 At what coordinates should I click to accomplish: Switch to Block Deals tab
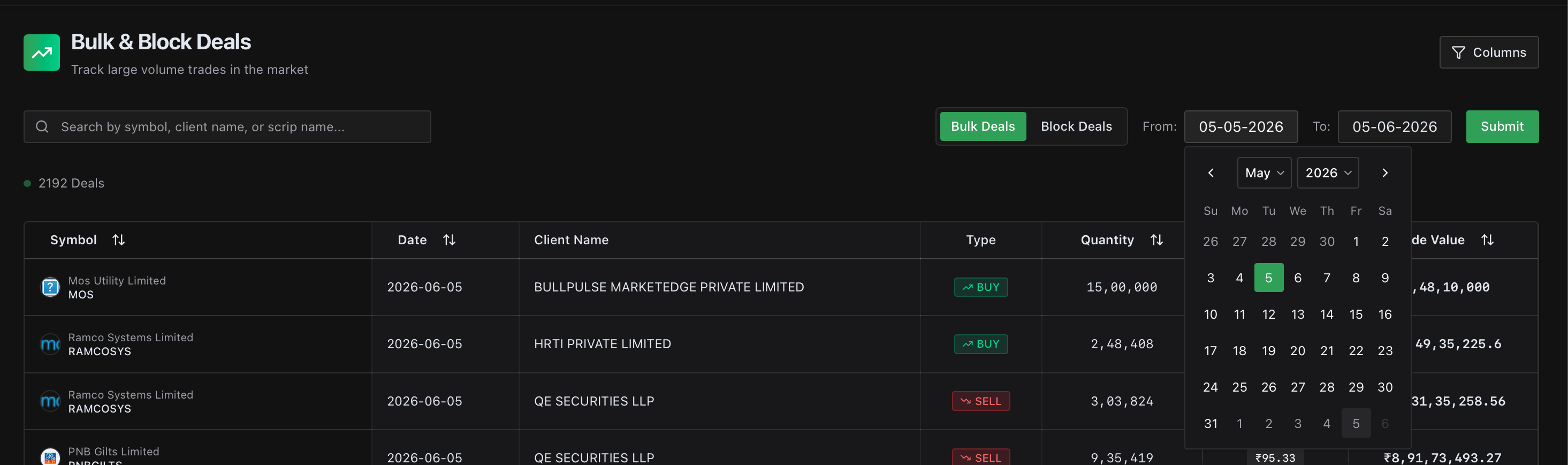tap(1076, 126)
